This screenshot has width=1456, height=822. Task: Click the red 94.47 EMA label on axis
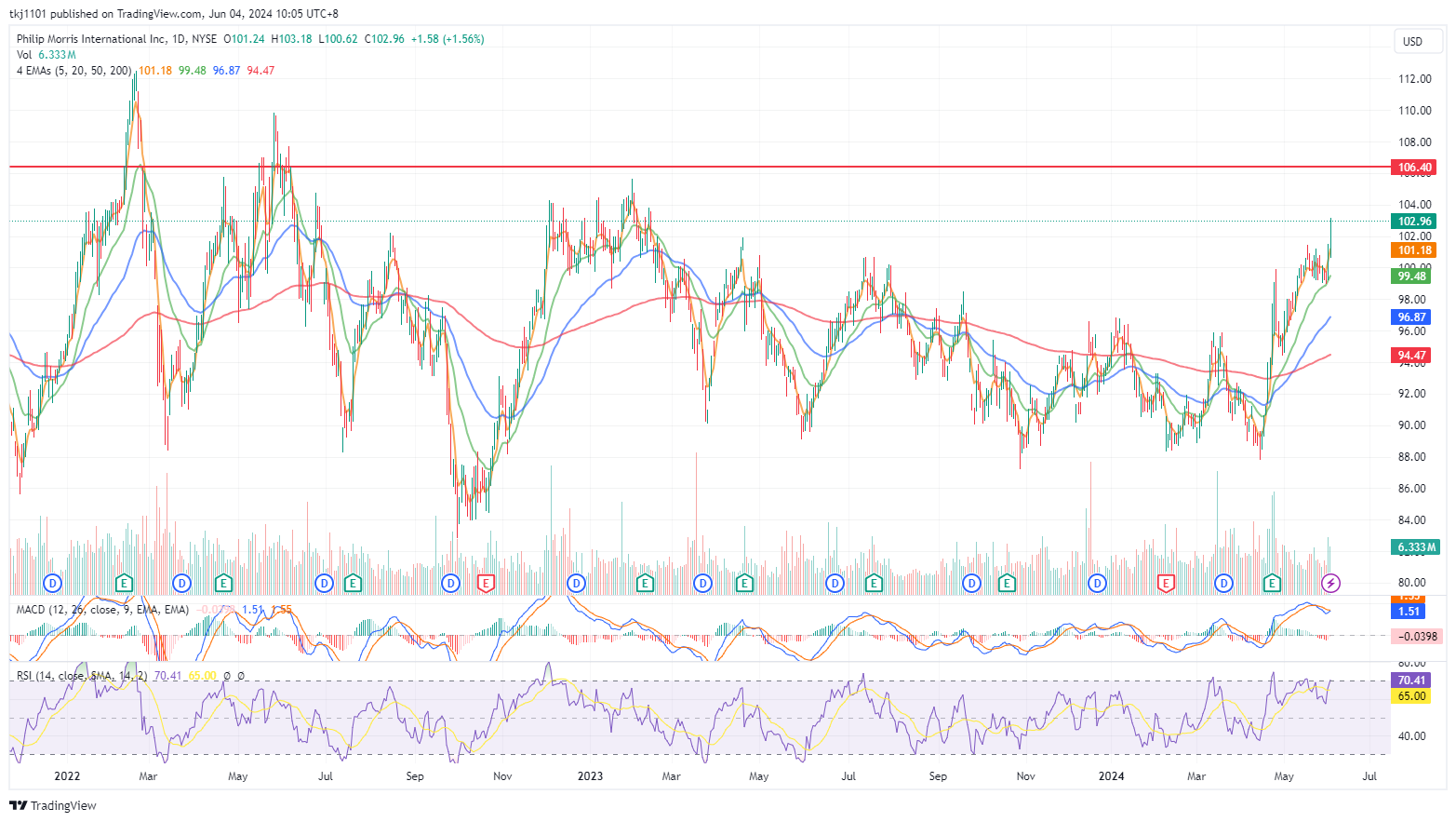pyautogui.click(x=1411, y=356)
